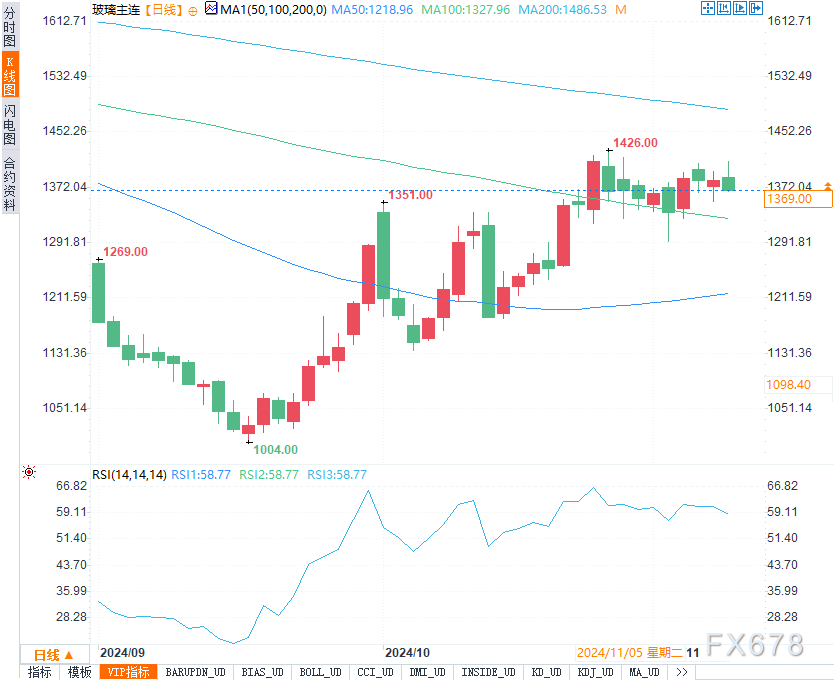The width and height of the screenshot is (834, 680).
Task: Click the small circle icon right of 【日线】
Action: 193,10
